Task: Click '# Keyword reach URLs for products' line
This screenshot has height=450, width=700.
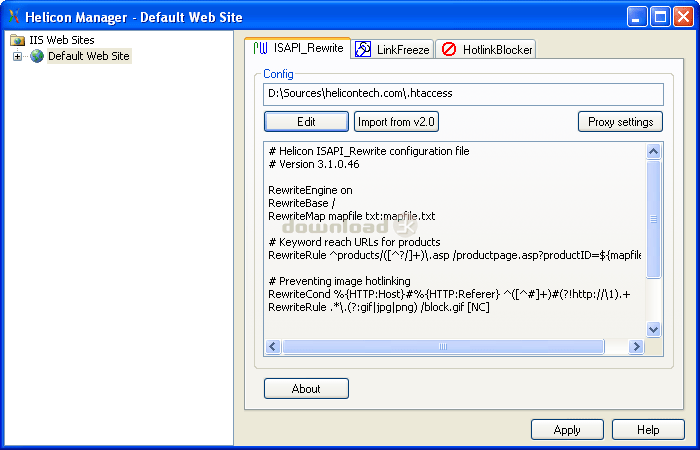Action: pyautogui.click(x=354, y=242)
